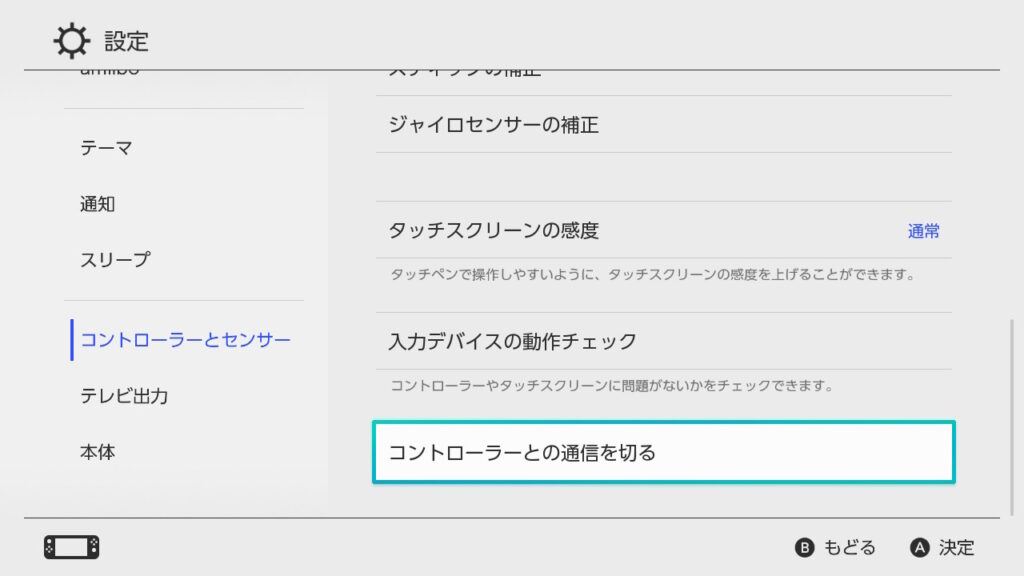
Task: Open 通知 settings category
Action: click(98, 204)
